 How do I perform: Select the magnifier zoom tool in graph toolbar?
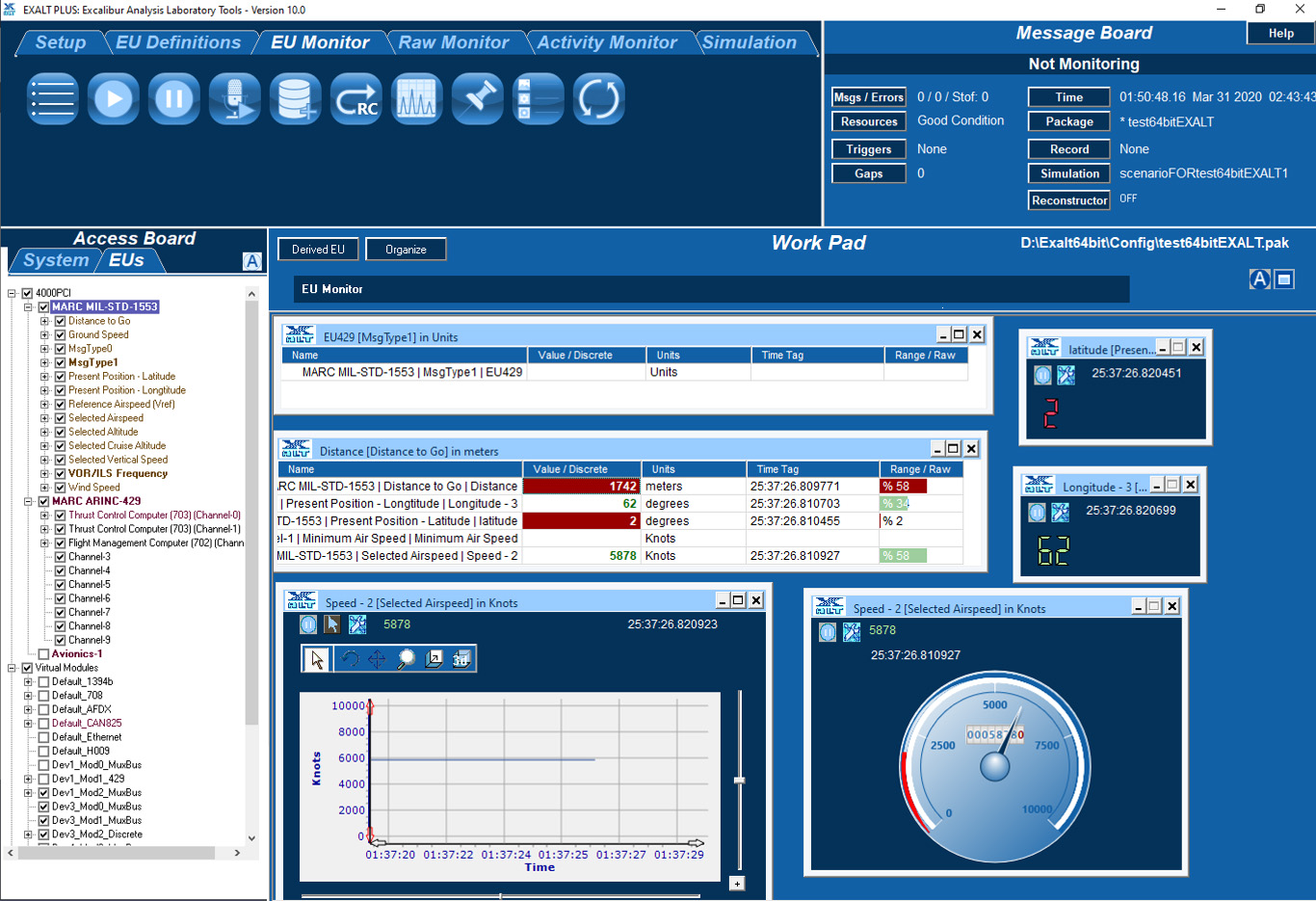pyautogui.click(x=406, y=659)
